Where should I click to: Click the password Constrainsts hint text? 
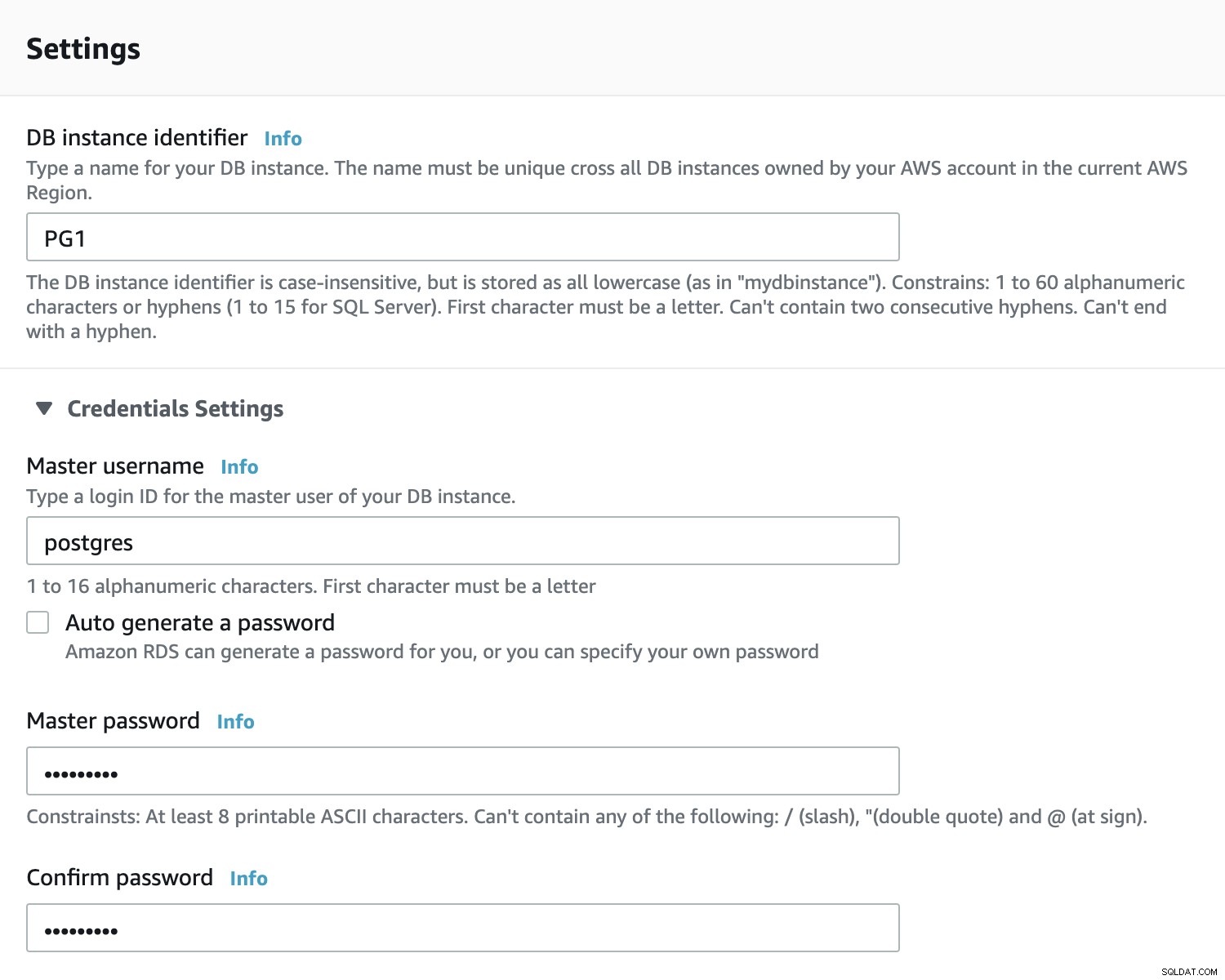(x=586, y=817)
